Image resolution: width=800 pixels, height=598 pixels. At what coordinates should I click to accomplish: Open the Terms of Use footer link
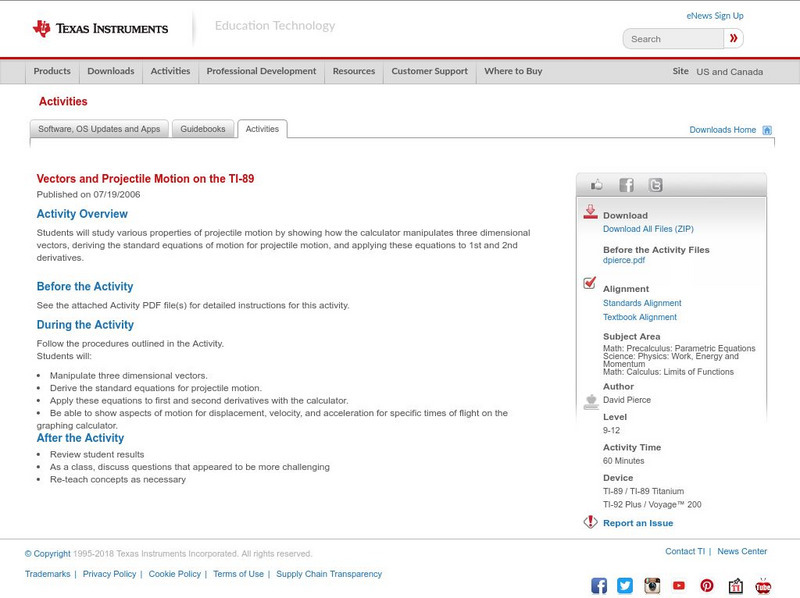(x=238, y=574)
